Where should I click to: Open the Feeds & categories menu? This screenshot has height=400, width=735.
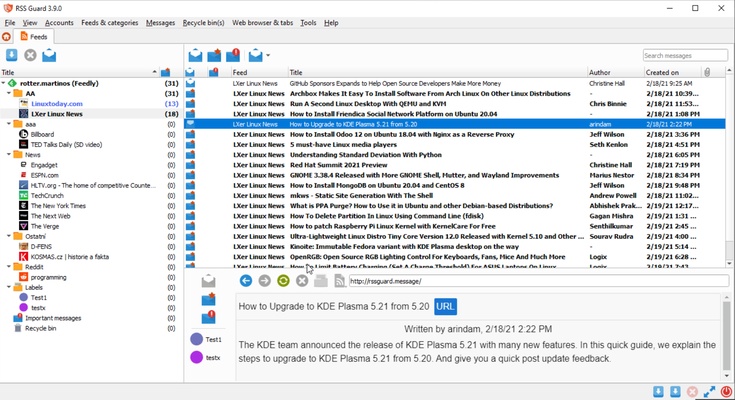pos(109,22)
